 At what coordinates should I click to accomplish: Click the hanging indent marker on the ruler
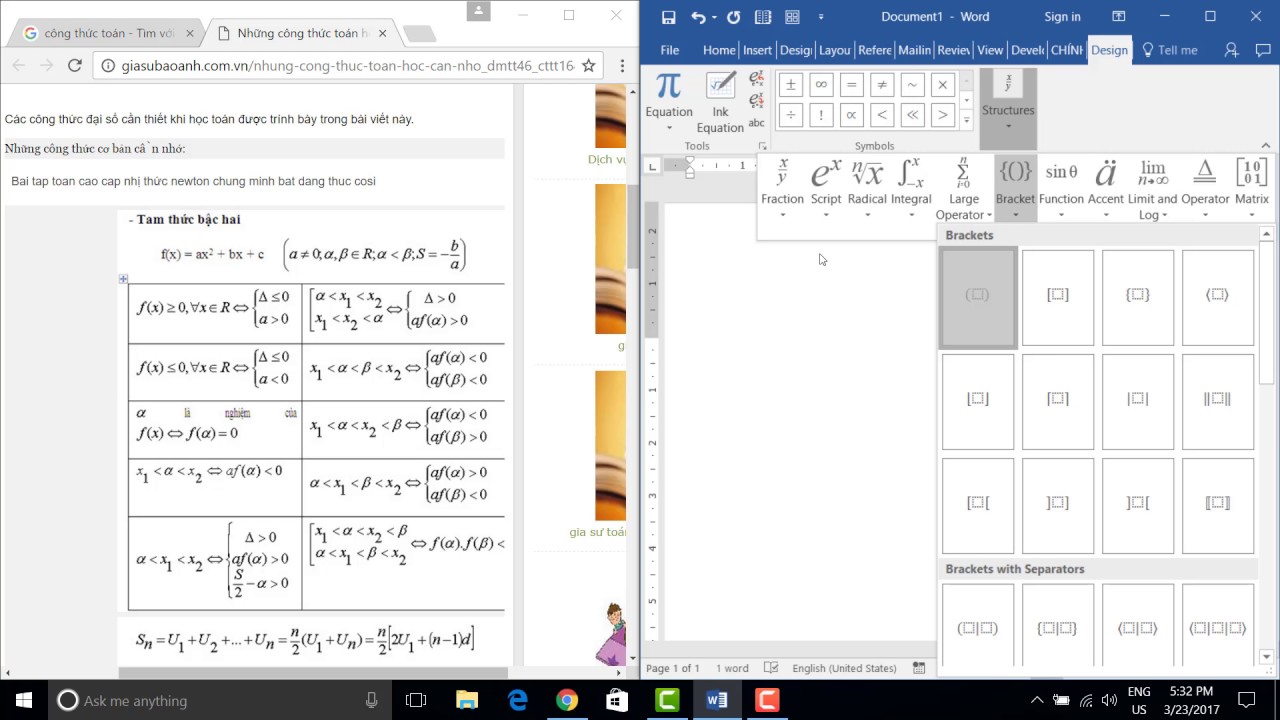tap(689, 170)
